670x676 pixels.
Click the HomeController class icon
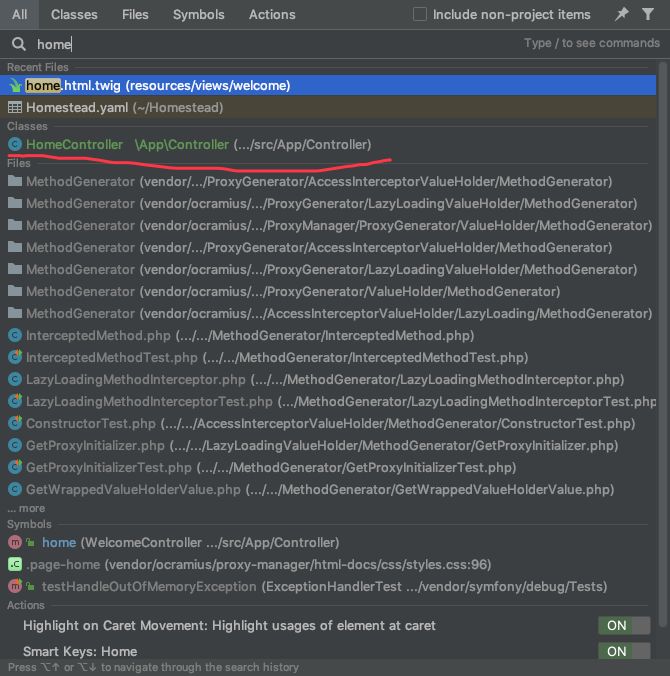(15, 145)
